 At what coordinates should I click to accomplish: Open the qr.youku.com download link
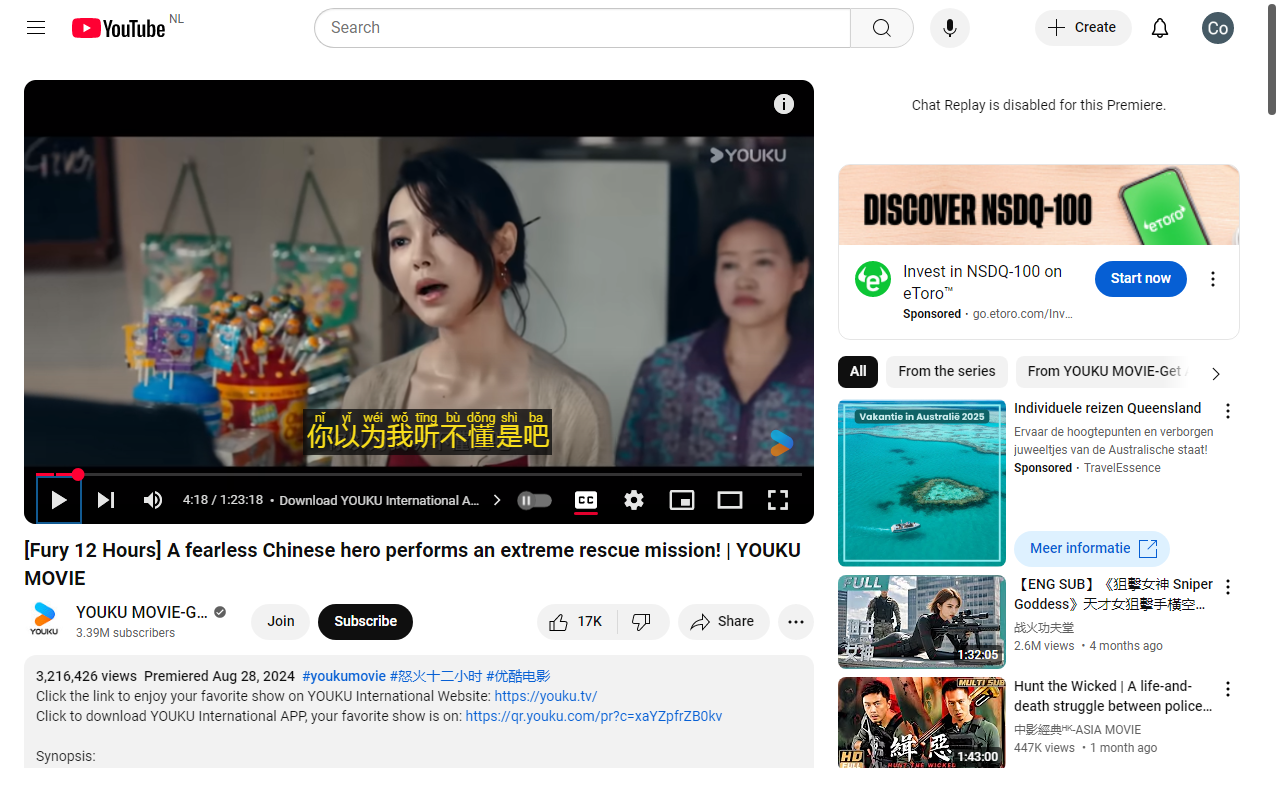[x=594, y=716]
